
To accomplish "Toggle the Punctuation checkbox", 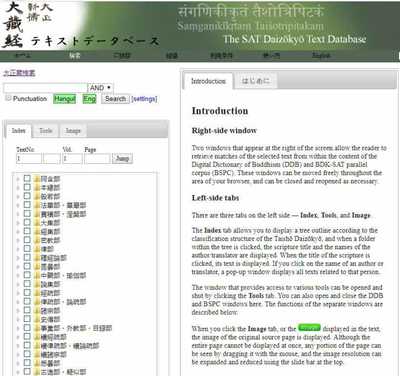I will (8, 98).
